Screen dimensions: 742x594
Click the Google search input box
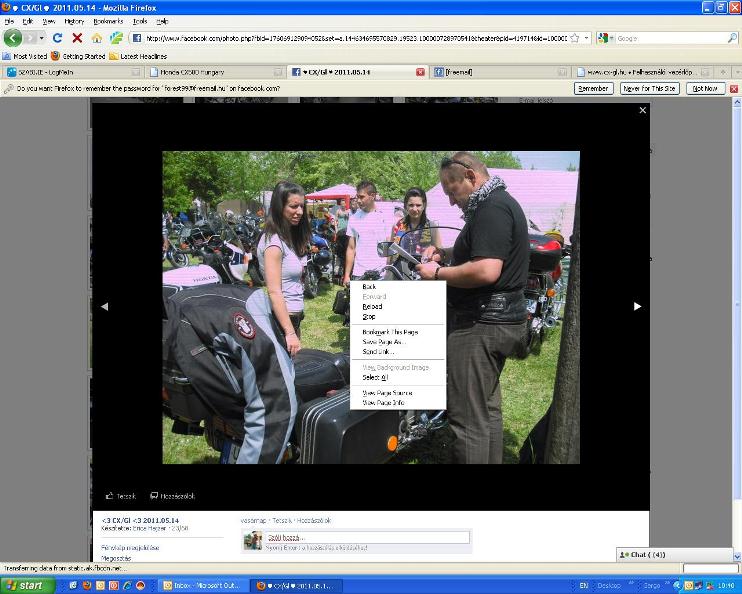[660, 38]
